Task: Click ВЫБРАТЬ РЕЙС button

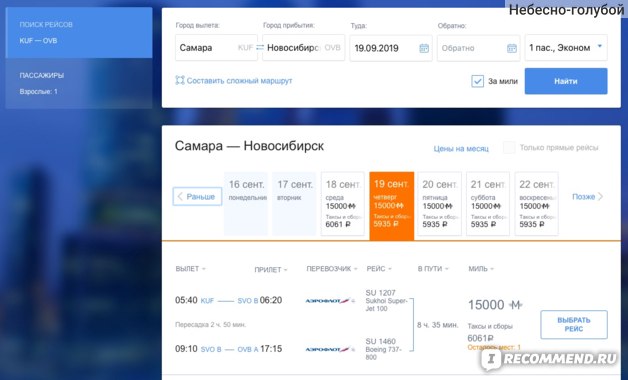Action: pos(574,324)
